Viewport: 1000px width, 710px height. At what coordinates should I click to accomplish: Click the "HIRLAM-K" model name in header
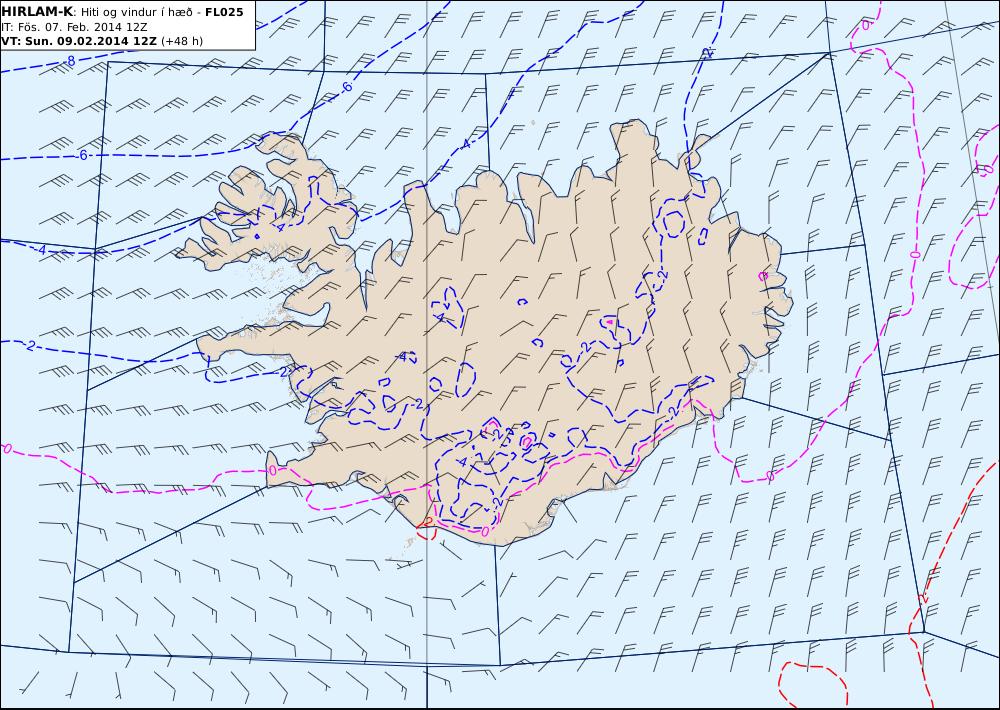(37, 12)
